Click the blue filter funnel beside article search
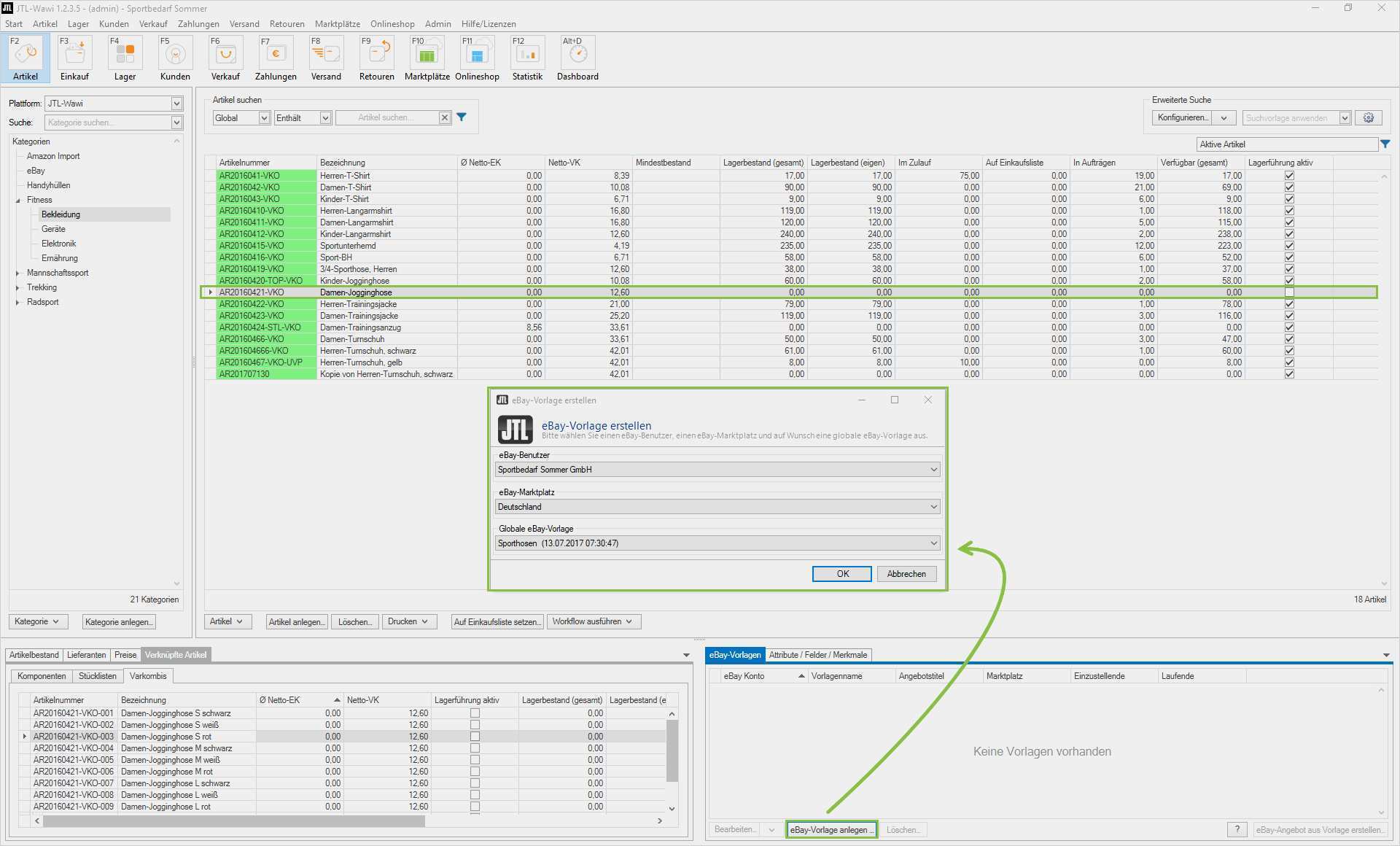1400x846 pixels. 462,117
